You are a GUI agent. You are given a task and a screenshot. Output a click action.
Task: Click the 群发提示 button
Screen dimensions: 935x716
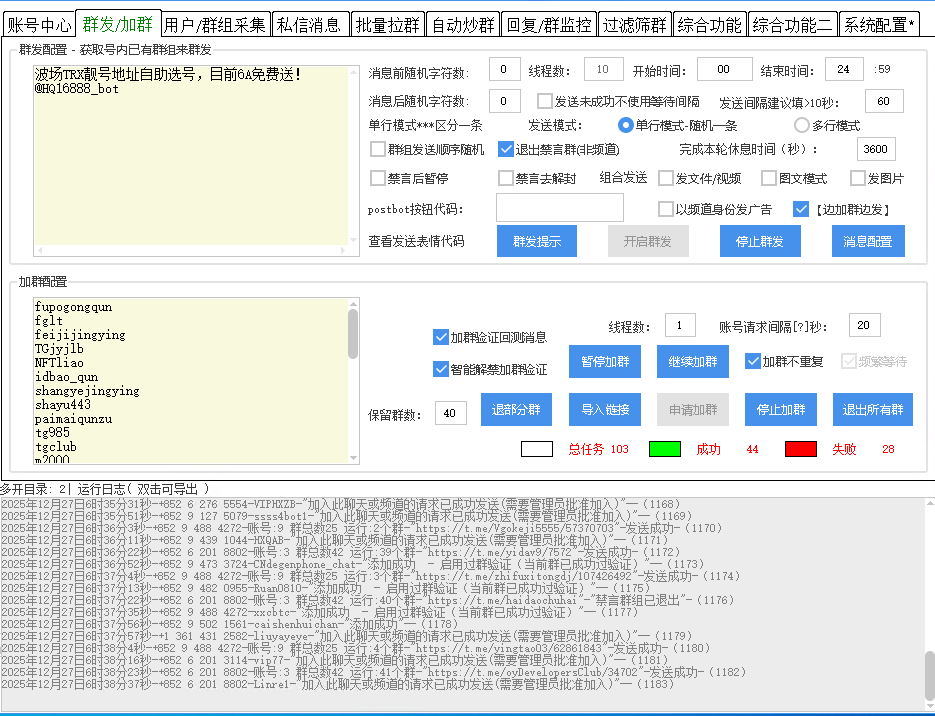coord(537,242)
